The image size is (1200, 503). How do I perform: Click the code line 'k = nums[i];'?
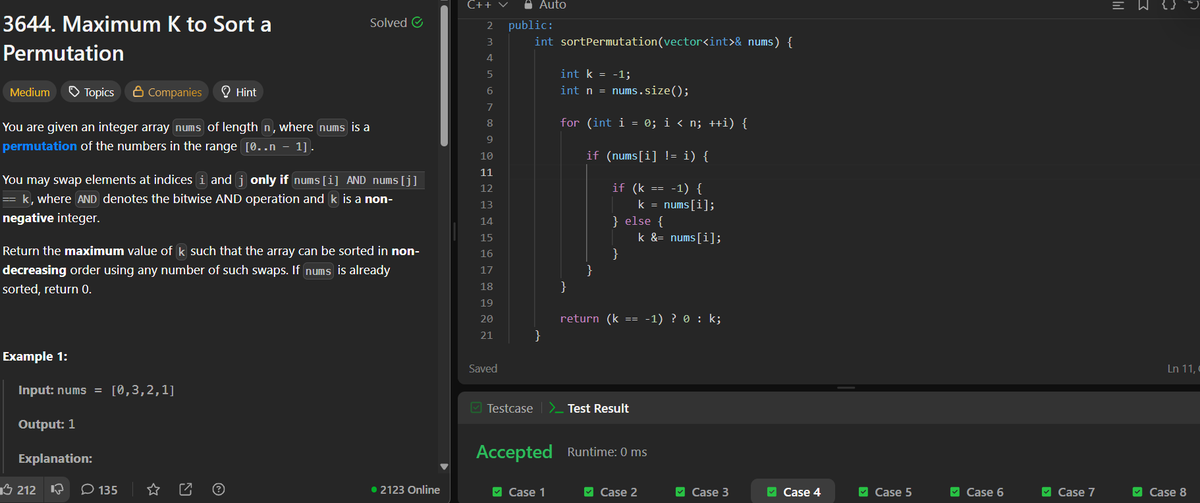pyautogui.click(x=676, y=205)
